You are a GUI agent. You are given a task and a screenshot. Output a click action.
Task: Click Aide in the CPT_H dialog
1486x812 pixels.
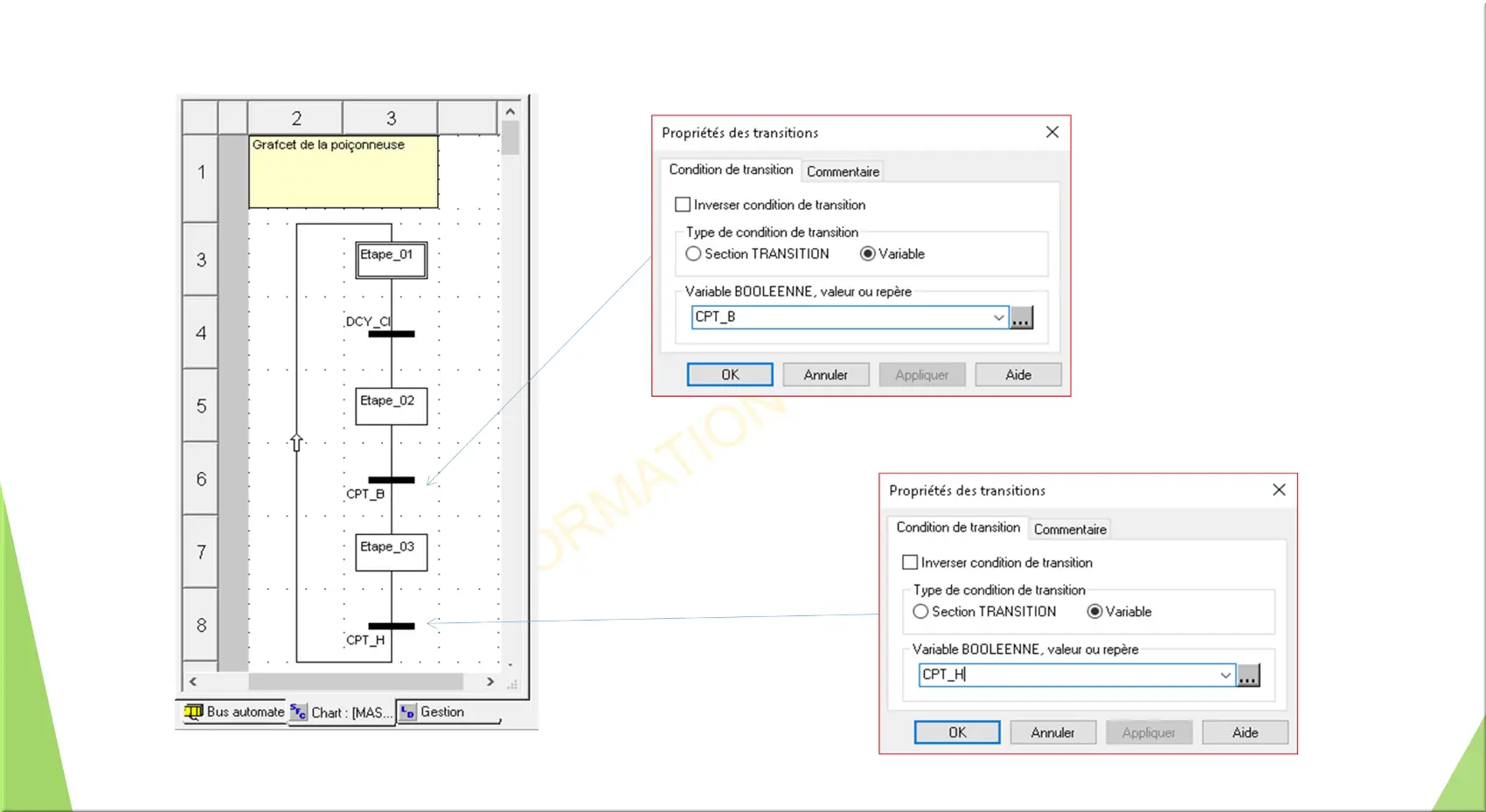click(1246, 732)
